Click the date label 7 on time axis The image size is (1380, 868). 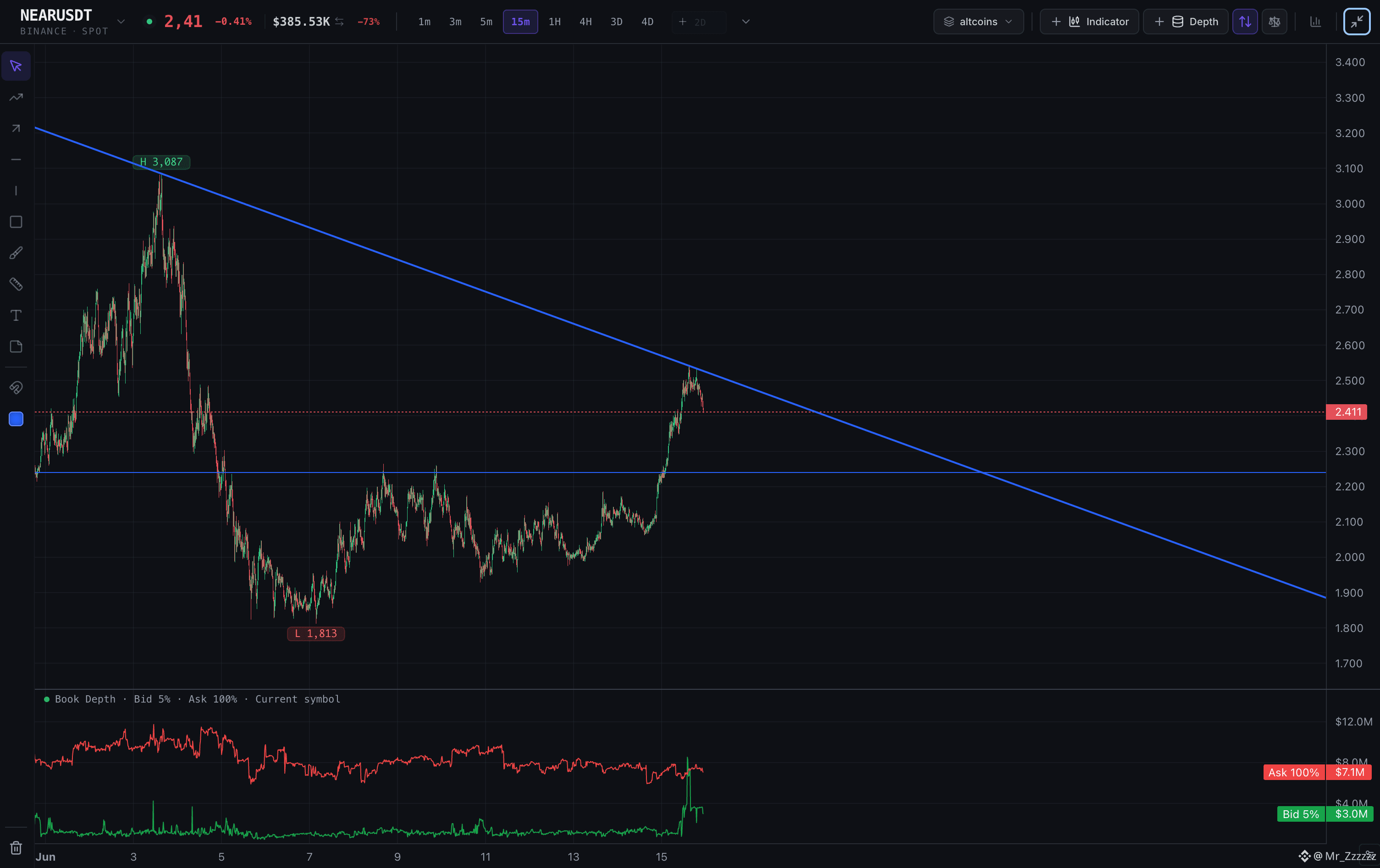click(x=309, y=857)
